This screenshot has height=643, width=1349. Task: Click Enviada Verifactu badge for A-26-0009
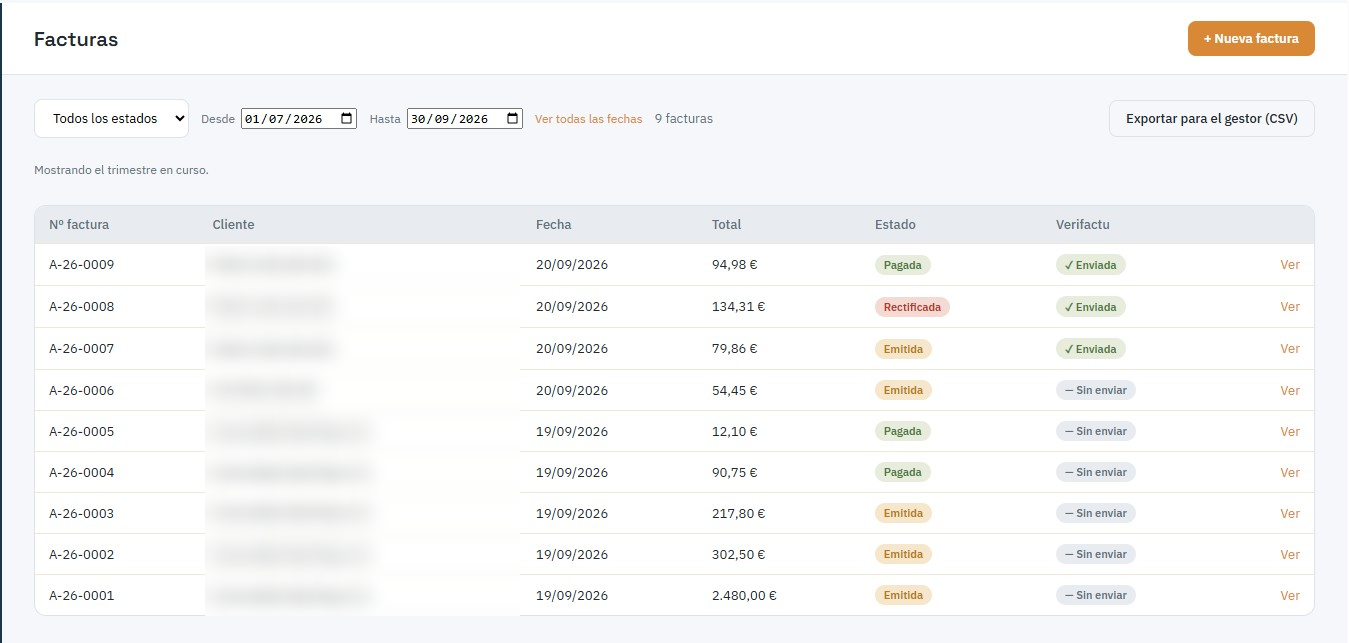1091,265
